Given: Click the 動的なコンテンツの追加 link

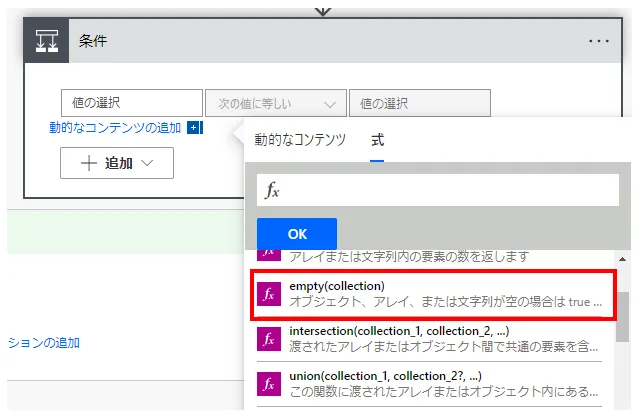Looking at the screenshot, I should coord(116,128).
